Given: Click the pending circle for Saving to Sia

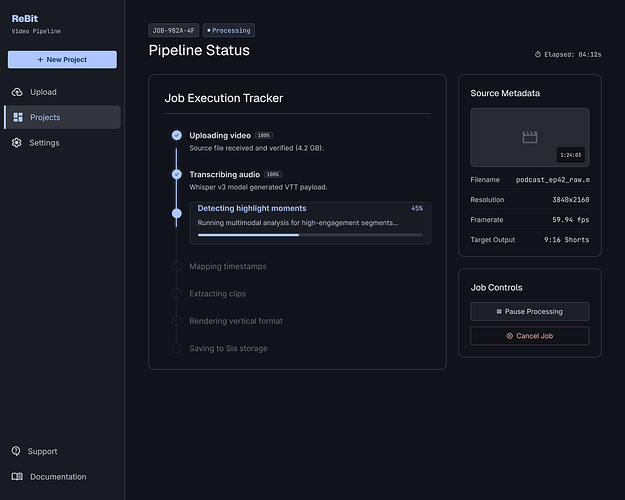Looking at the screenshot, I should coord(177,348).
